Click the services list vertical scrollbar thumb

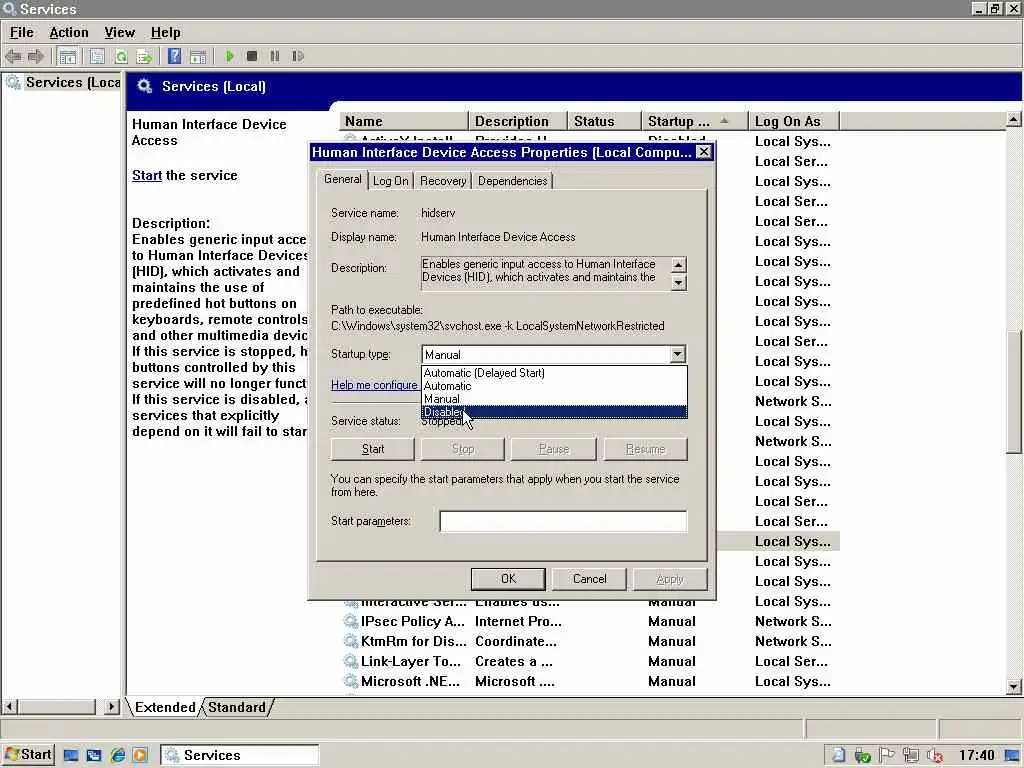tap(1013, 392)
